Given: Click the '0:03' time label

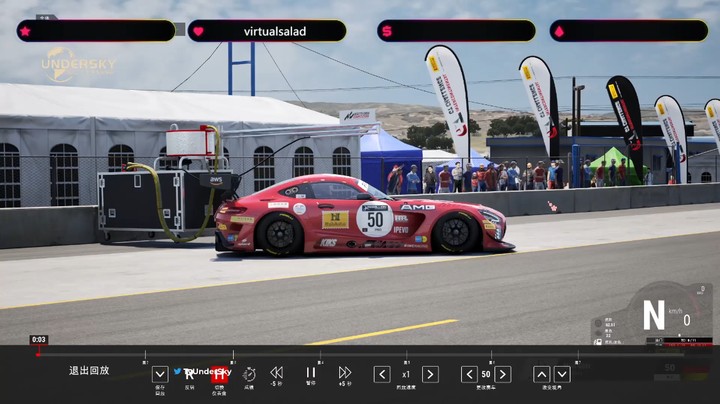Looking at the screenshot, I should pyautogui.click(x=39, y=340).
